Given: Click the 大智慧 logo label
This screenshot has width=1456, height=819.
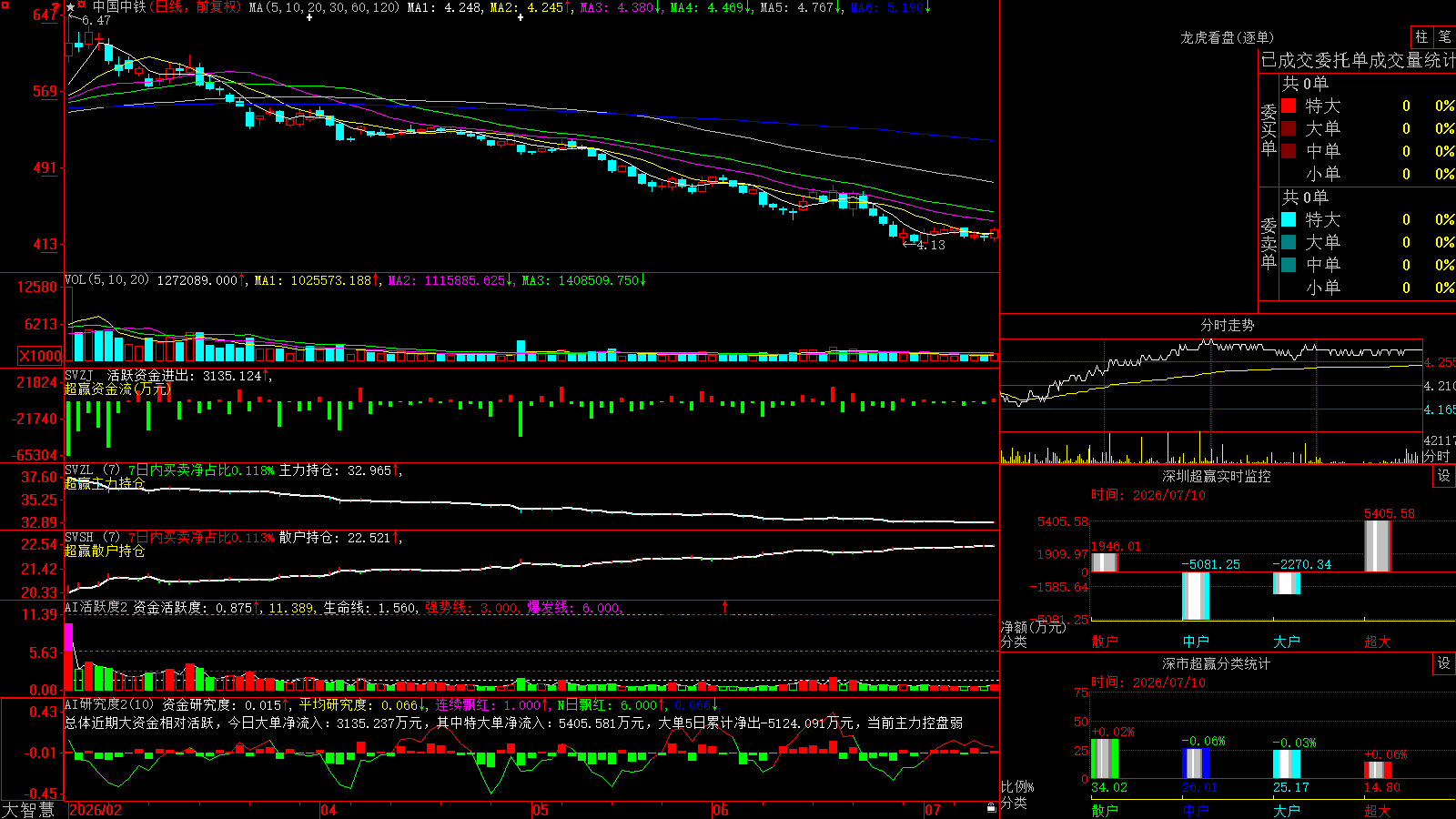Looking at the screenshot, I should [x=28, y=810].
